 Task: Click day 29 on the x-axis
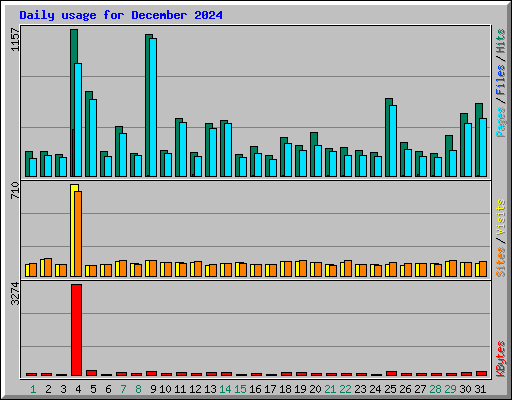tap(450, 389)
